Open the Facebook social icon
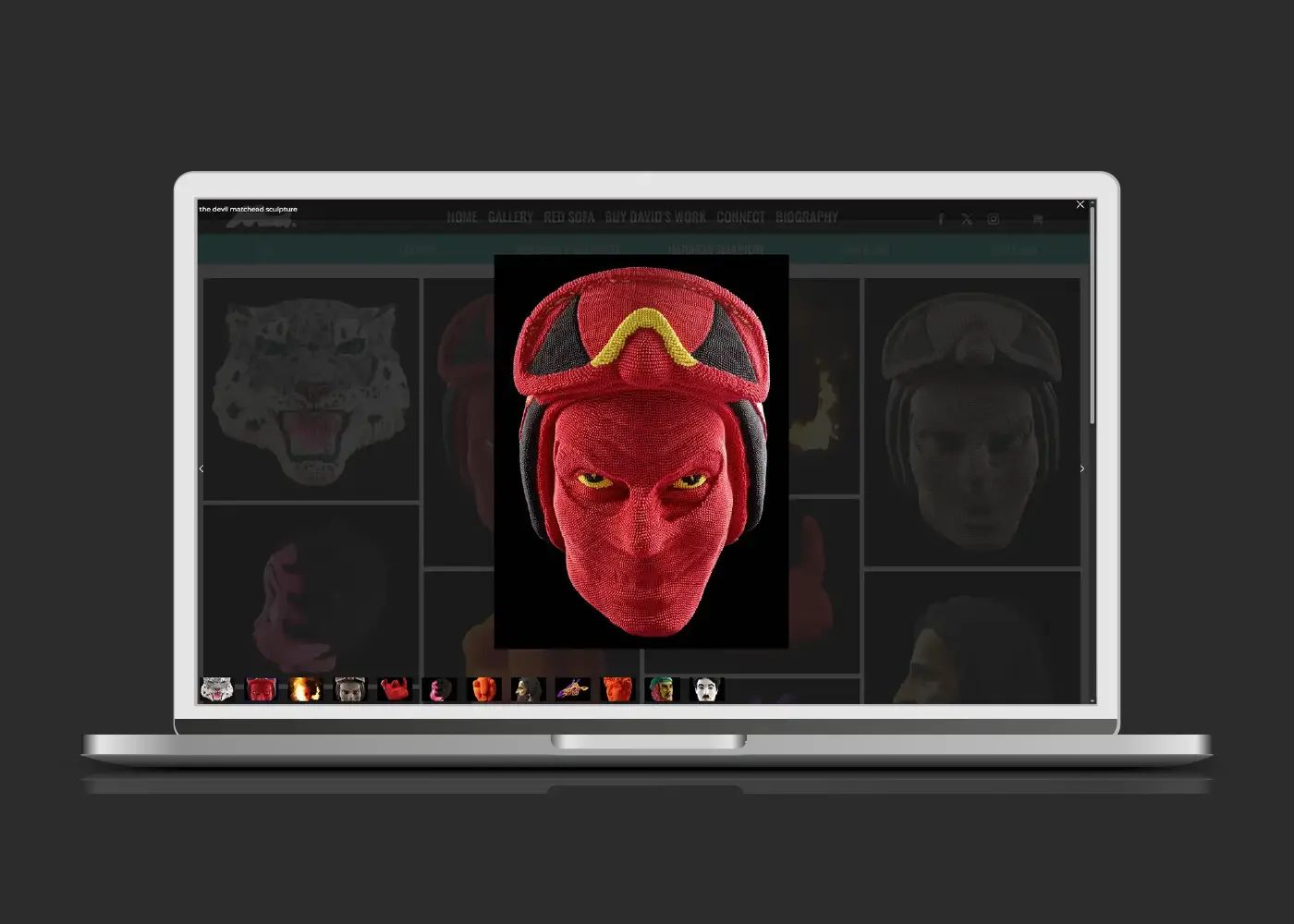Image resolution: width=1294 pixels, height=924 pixels. [x=941, y=220]
